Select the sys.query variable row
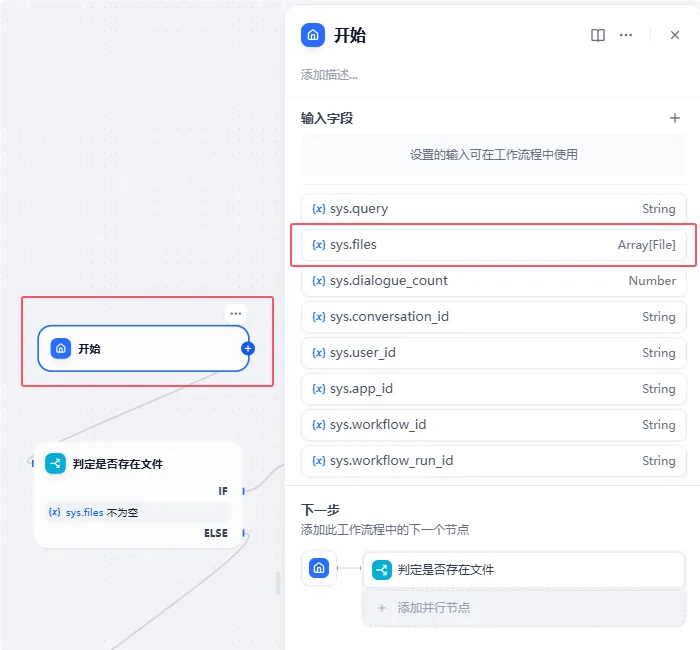This screenshot has width=700, height=650. click(x=494, y=209)
